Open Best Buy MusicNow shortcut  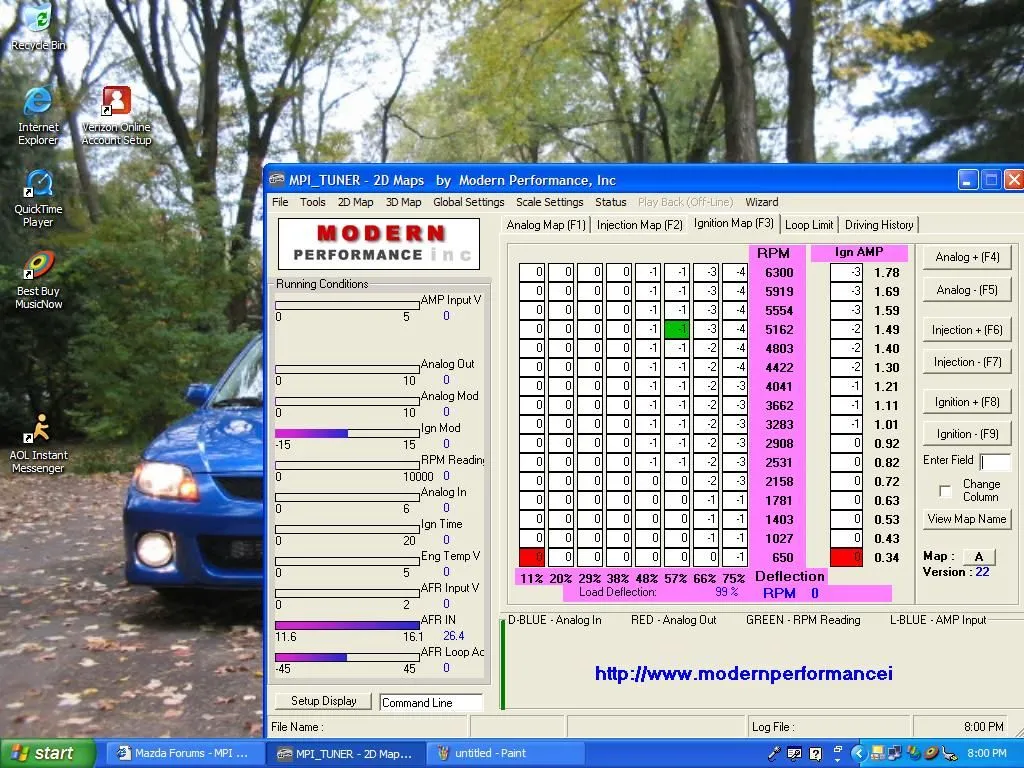39,268
